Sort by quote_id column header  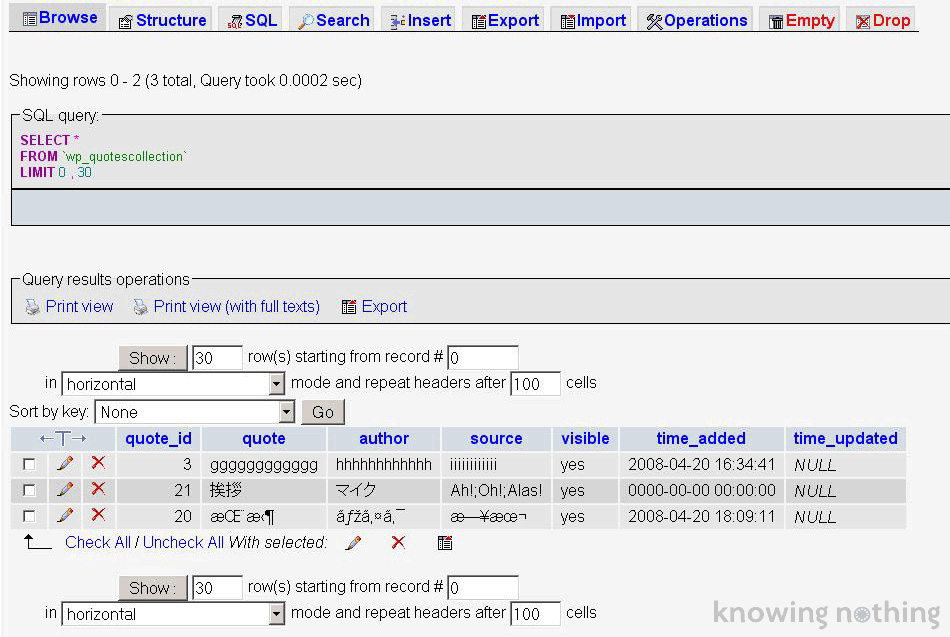point(158,438)
